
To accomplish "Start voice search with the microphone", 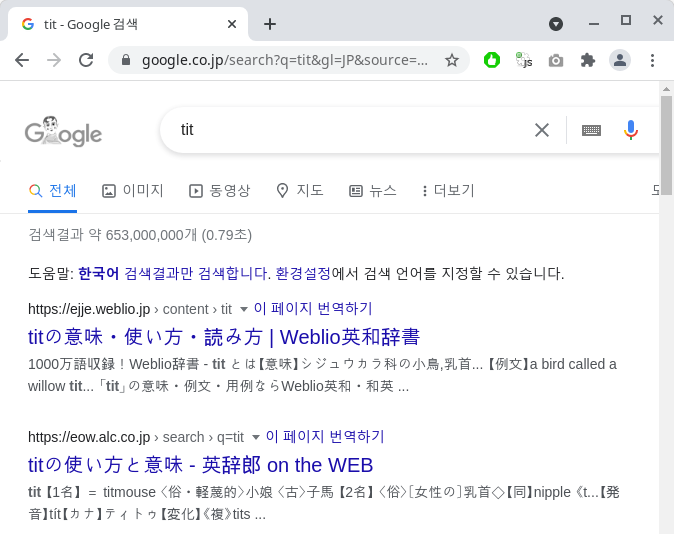I will tap(631, 130).
